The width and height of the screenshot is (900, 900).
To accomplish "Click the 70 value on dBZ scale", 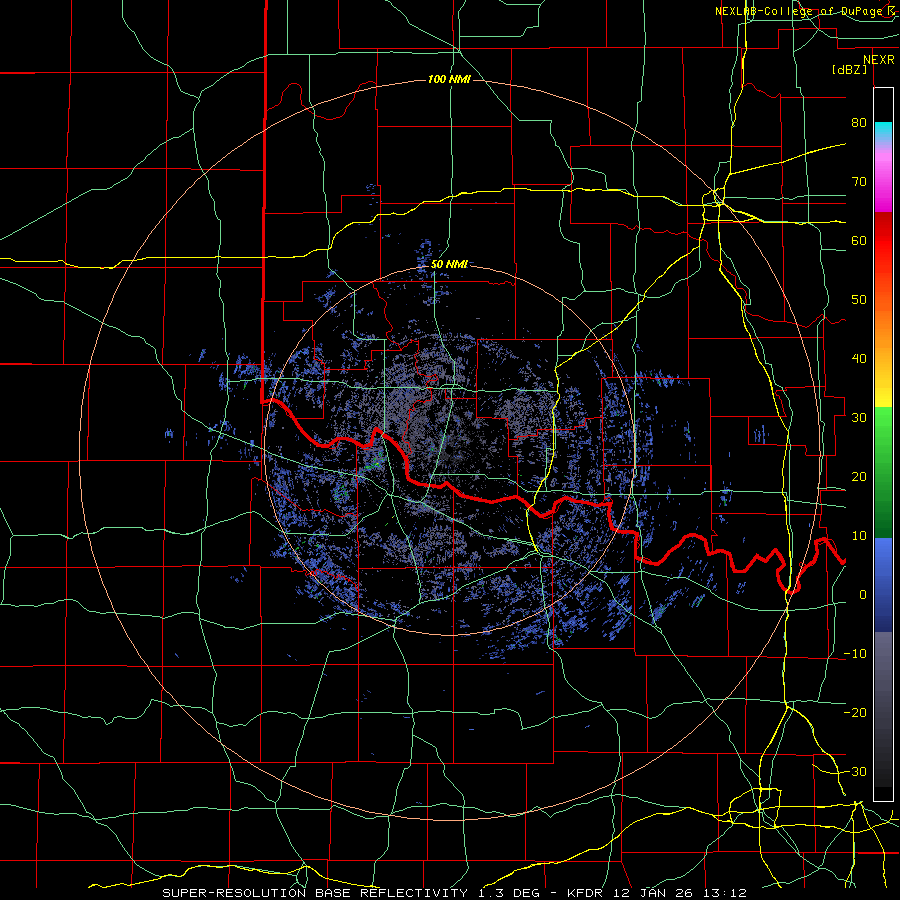I will point(859,181).
